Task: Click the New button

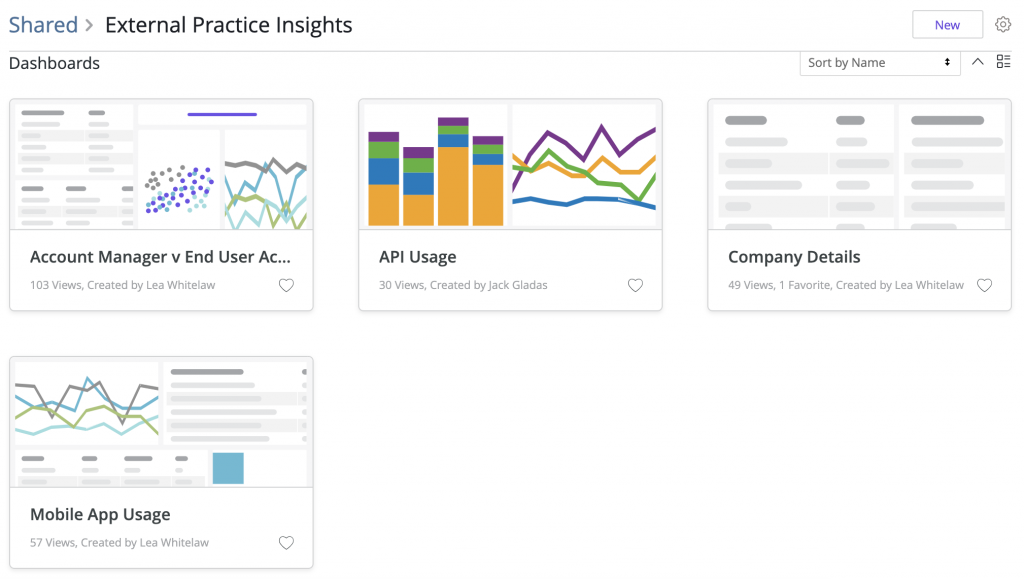Action: tap(947, 25)
